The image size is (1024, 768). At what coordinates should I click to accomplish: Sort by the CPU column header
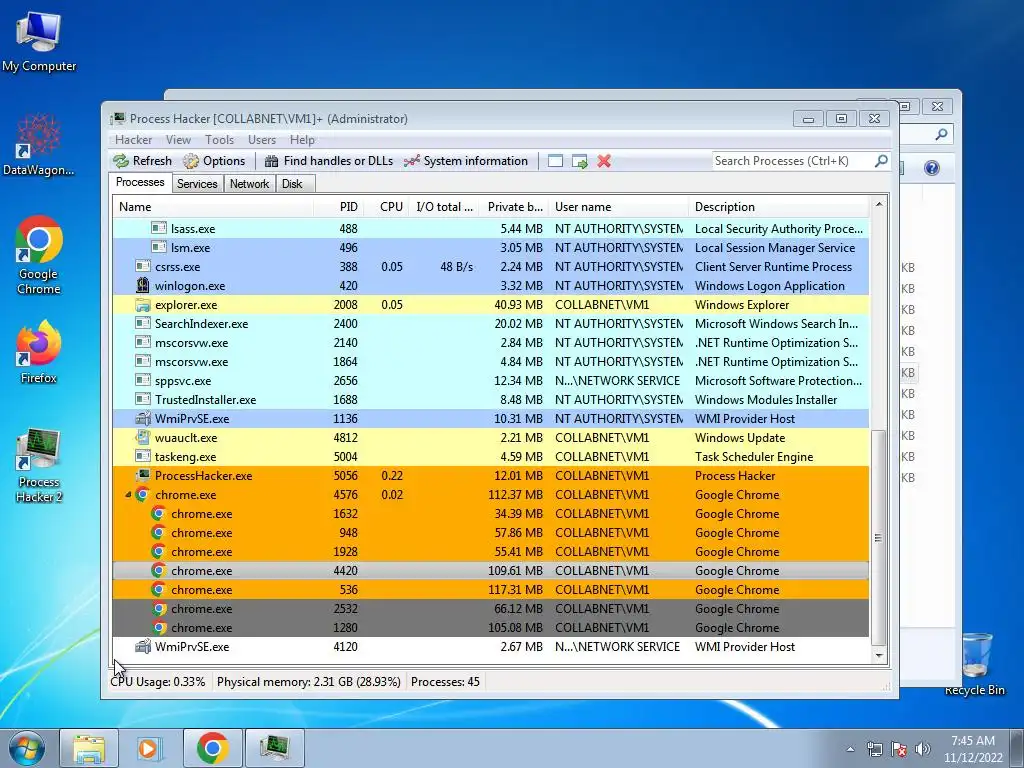pos(387,207)
